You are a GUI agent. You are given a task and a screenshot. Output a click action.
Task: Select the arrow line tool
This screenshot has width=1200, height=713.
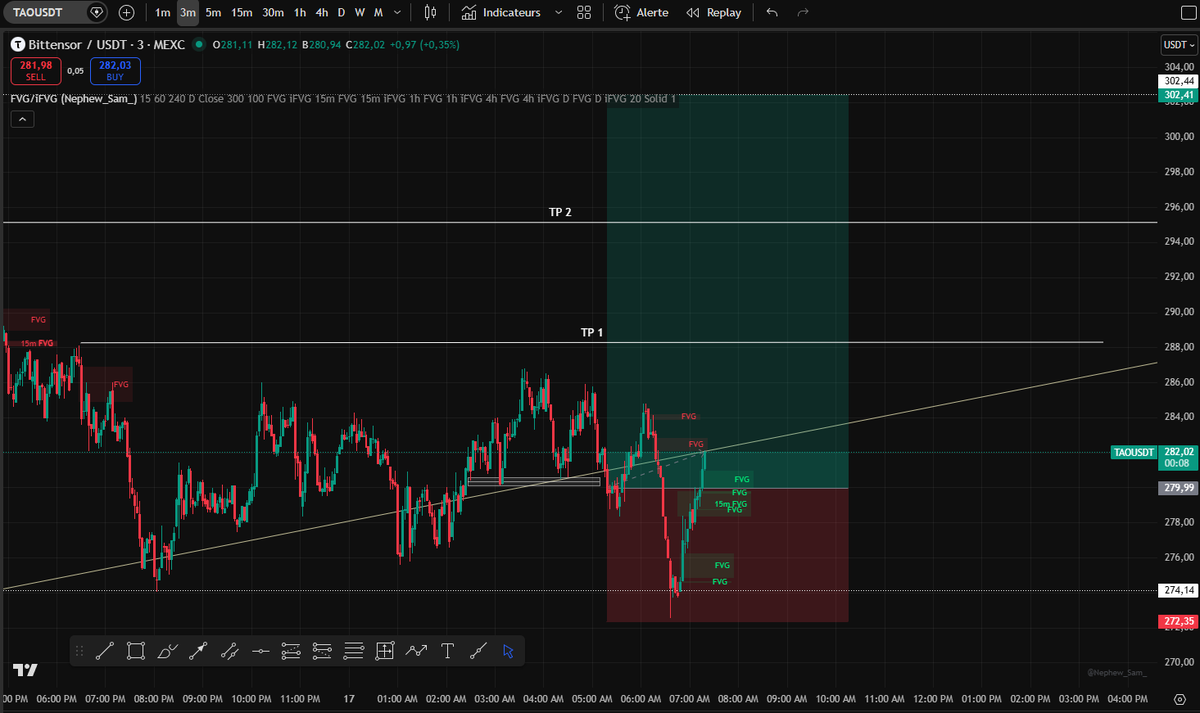click(x=198, y=651)
